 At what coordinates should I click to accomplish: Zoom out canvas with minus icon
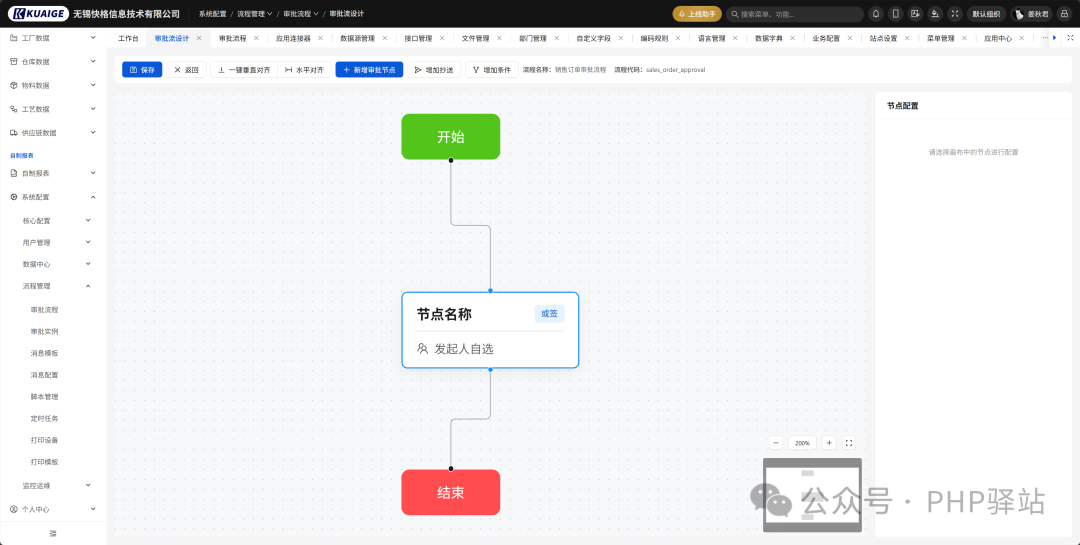pos(776,443)
